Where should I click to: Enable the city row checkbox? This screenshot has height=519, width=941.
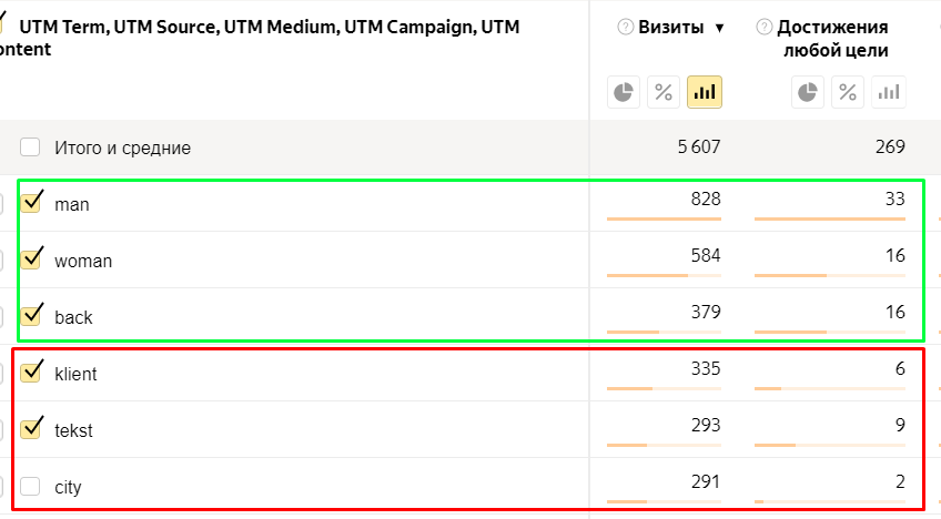pyautogui.click(x=30, y=486)
